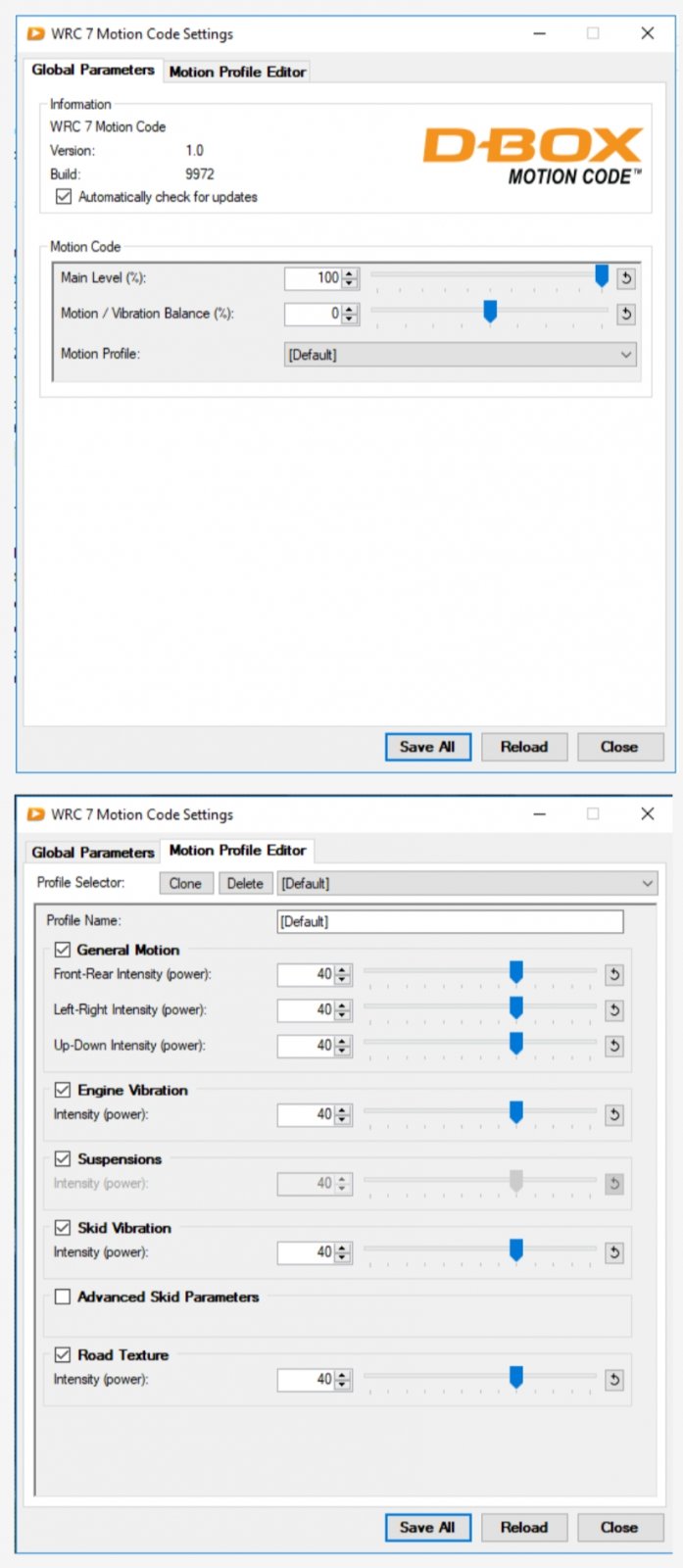The width and height of the screenshot is (683, 1568).
Task: Click Close button in the lower window
Action: [x=619, y=1527]
